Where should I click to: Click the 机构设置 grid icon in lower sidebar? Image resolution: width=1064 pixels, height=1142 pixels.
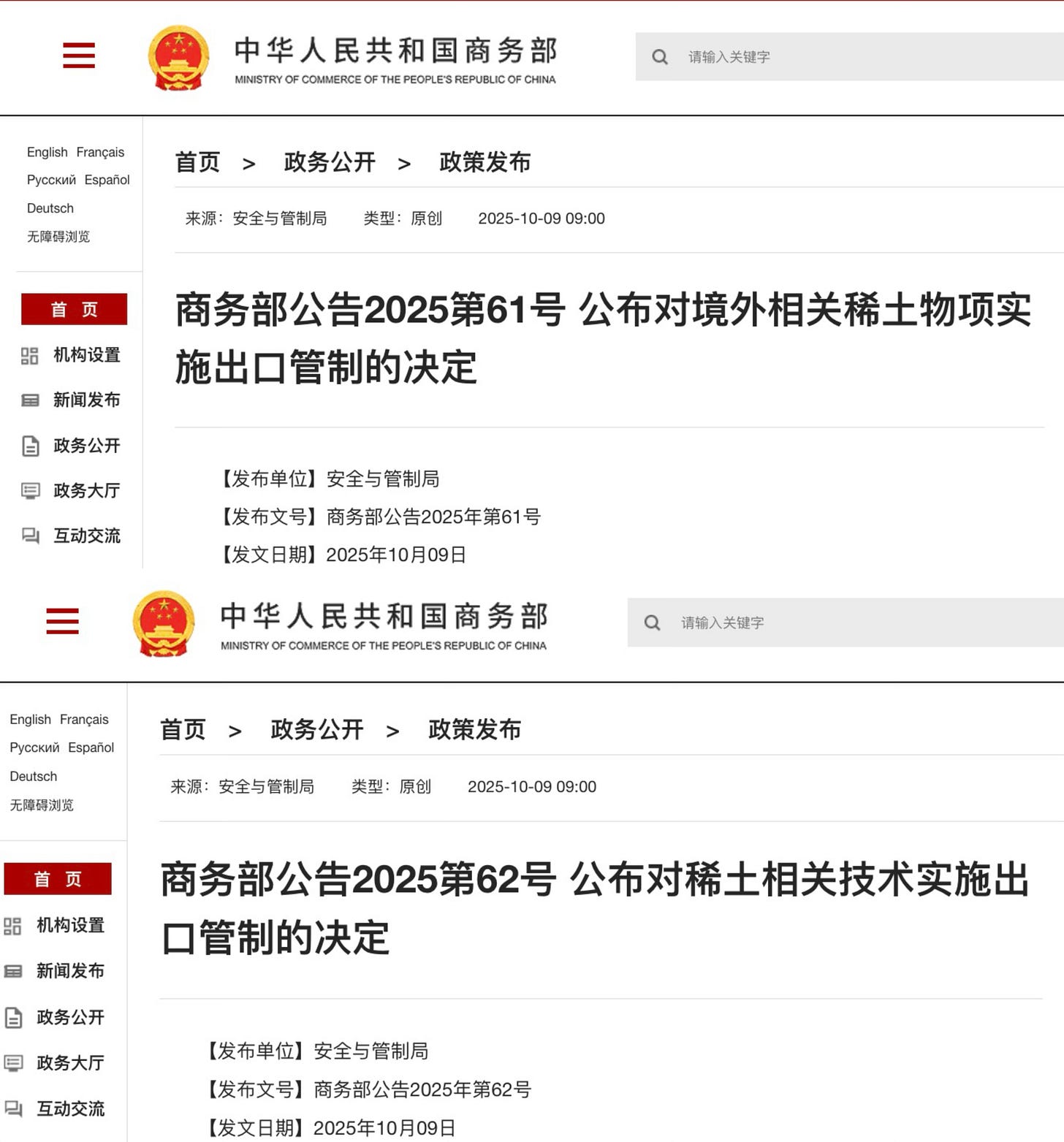(x=12, y=926)
